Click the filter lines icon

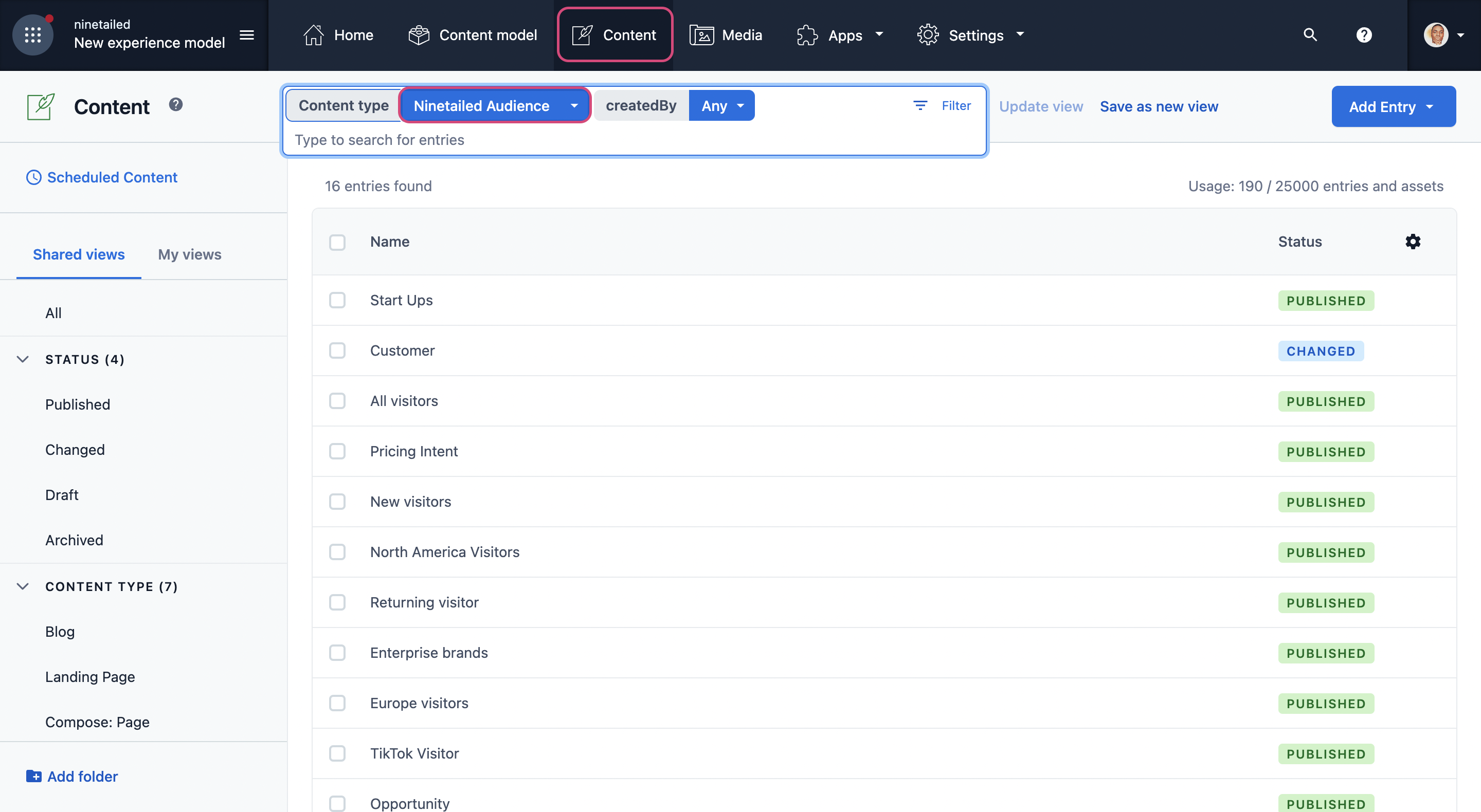click(920, 105)
